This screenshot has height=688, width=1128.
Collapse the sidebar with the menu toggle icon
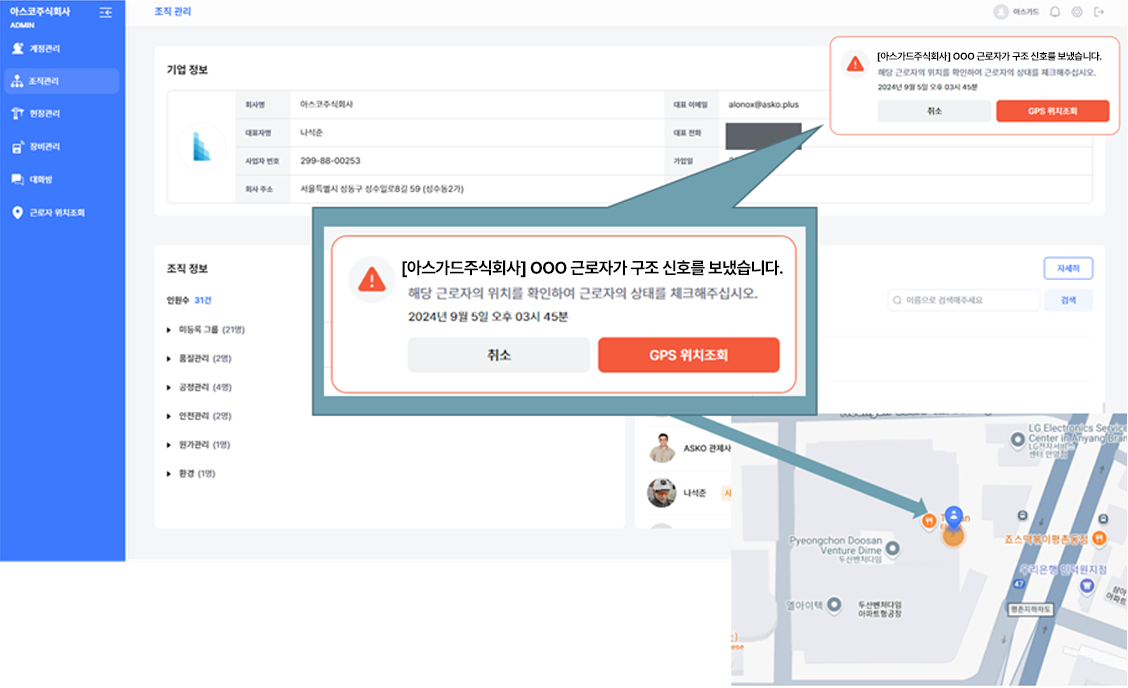(106, 12)
